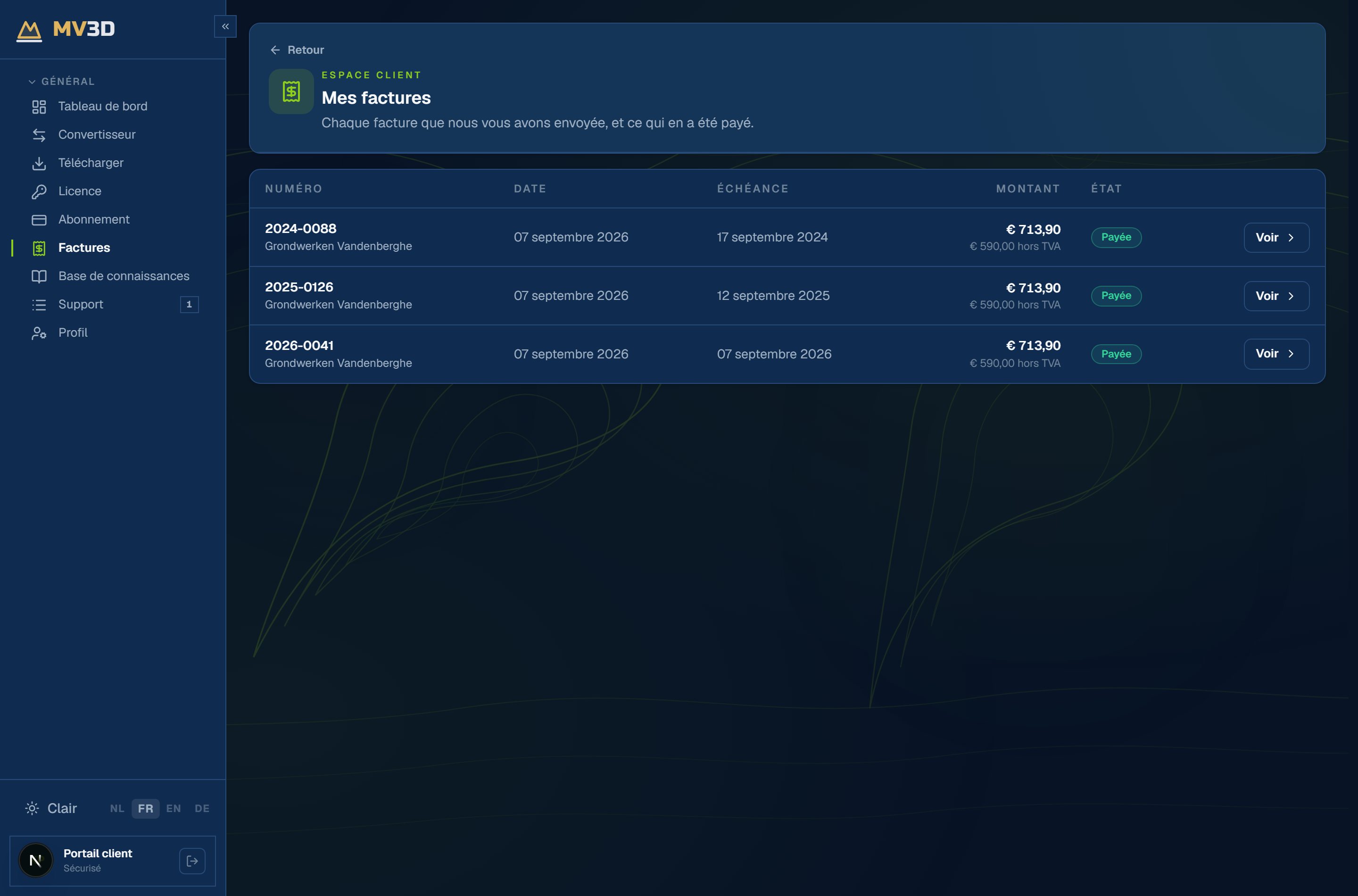Click the chevron in Voir for 2025-0126

coord(1291,296)
